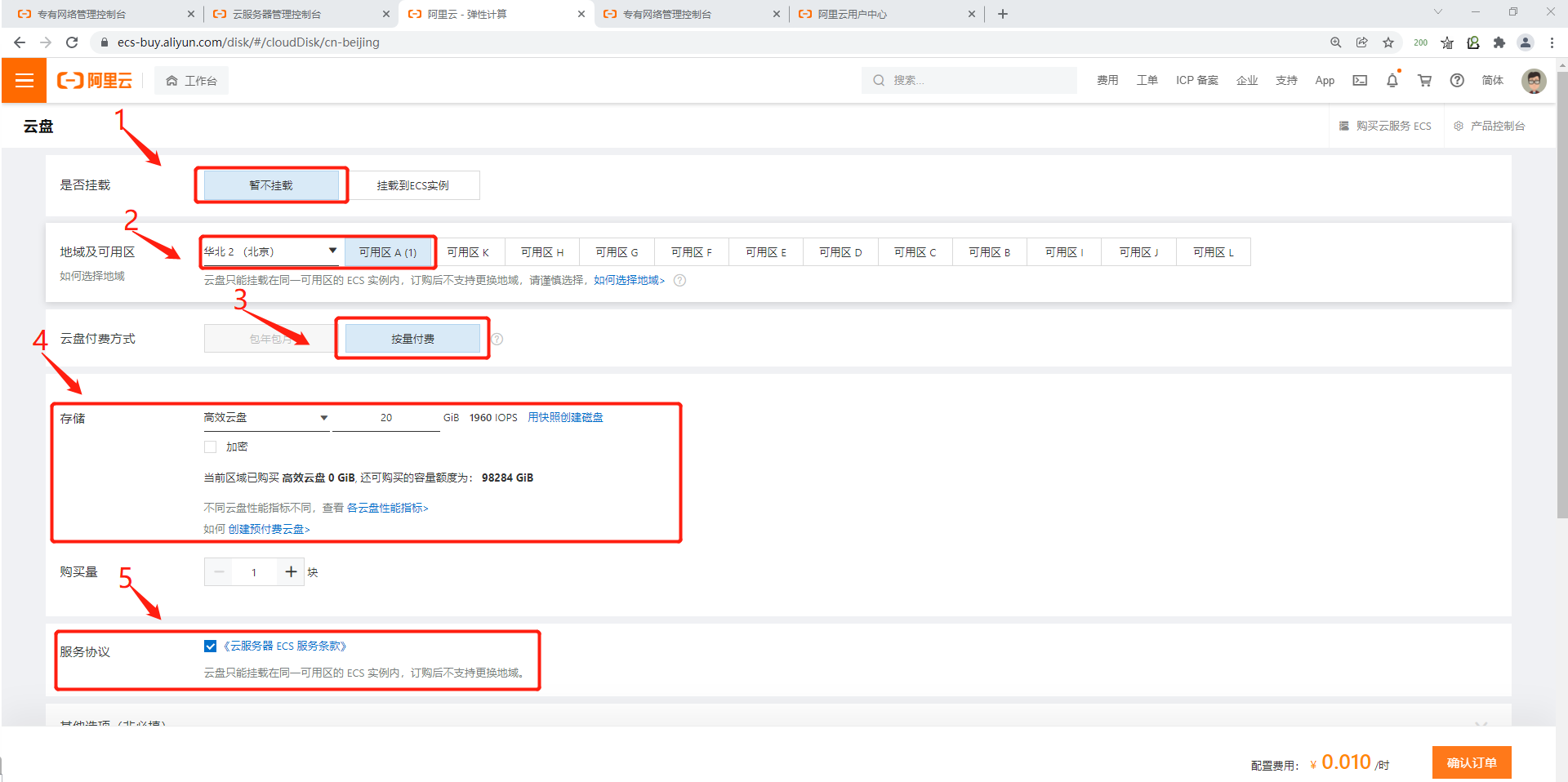Image resolution: width=1568 pixels, height=782 pixels.
Task: Open the App header menu
Action: coord(1325,80)
